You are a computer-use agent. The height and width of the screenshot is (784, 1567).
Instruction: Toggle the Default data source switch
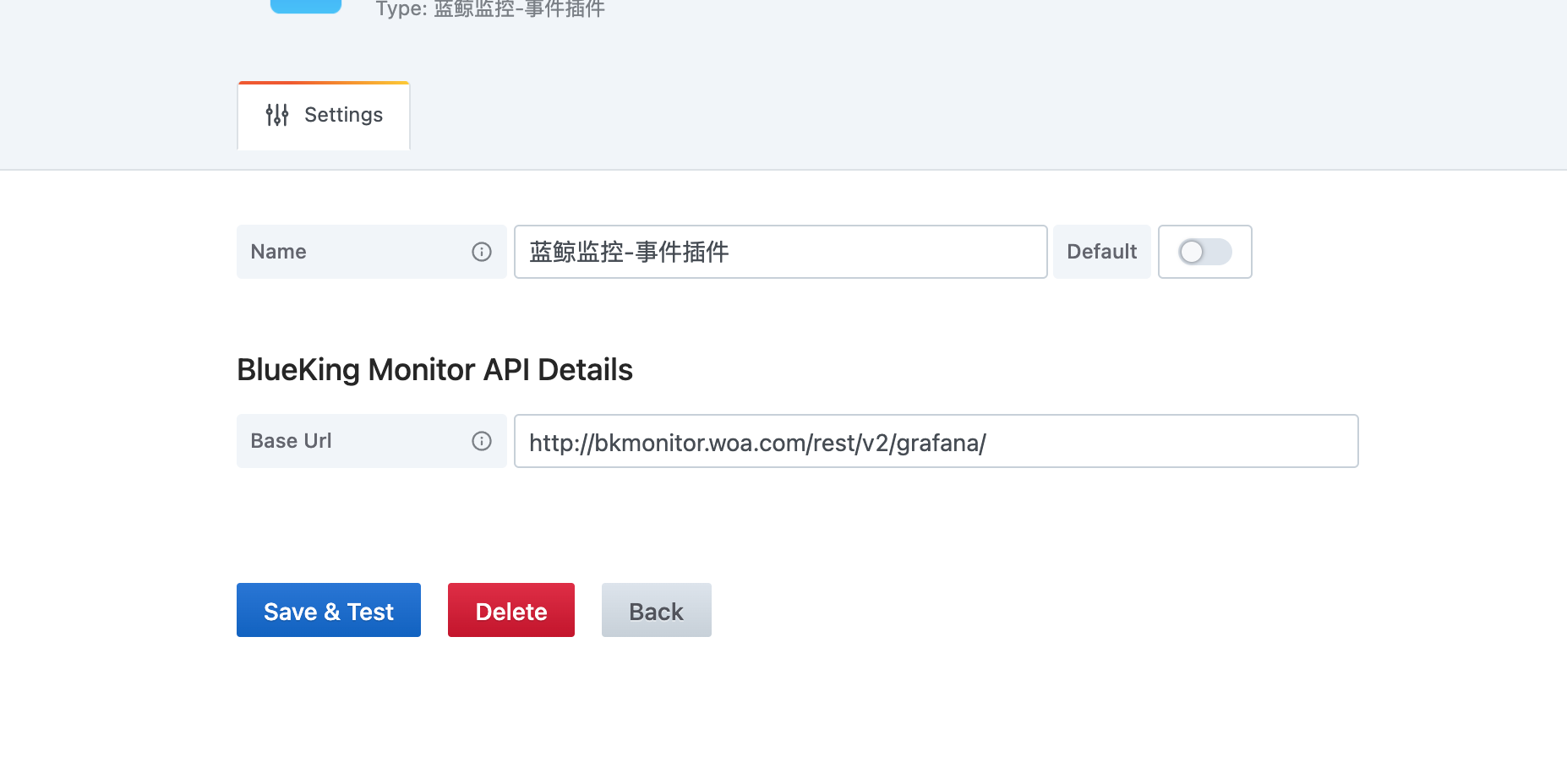click(1205, 252)
